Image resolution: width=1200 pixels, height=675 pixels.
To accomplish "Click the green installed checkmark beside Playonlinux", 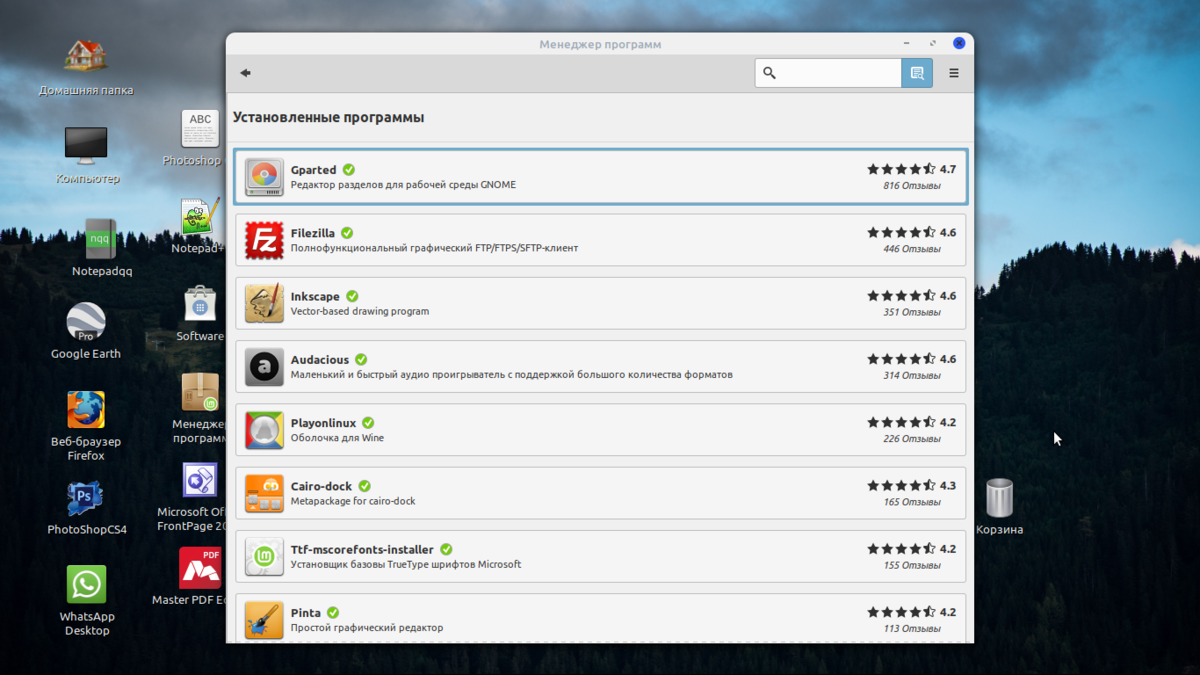I will point(368,423).
